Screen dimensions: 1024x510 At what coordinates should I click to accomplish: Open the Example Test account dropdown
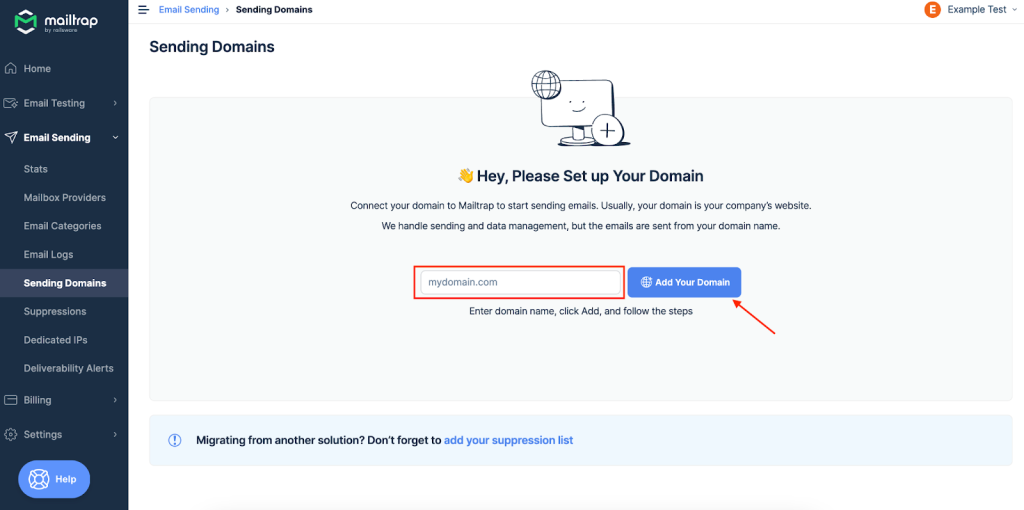[x=978, y=10]
